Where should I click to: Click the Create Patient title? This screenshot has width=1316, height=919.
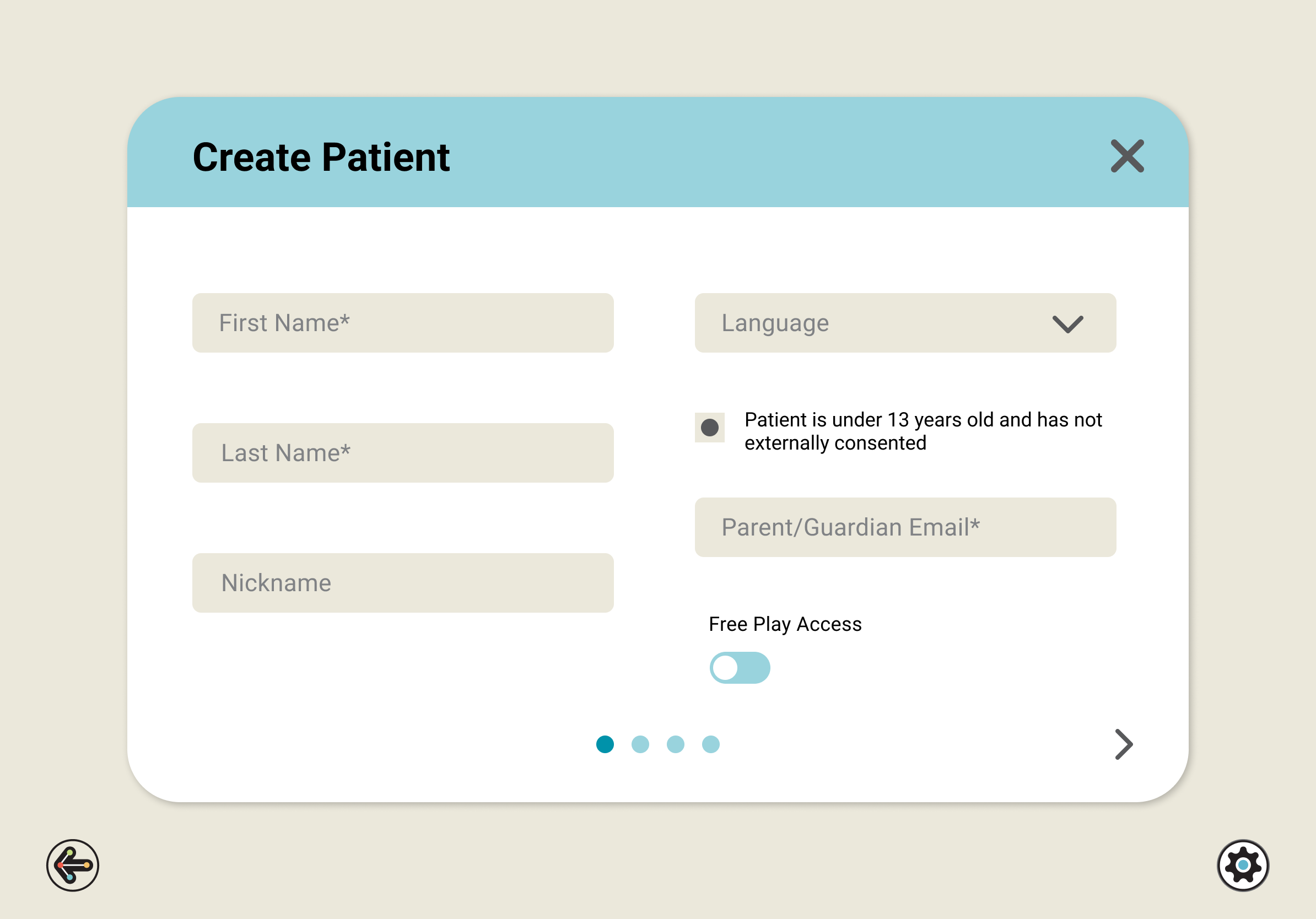321,157
